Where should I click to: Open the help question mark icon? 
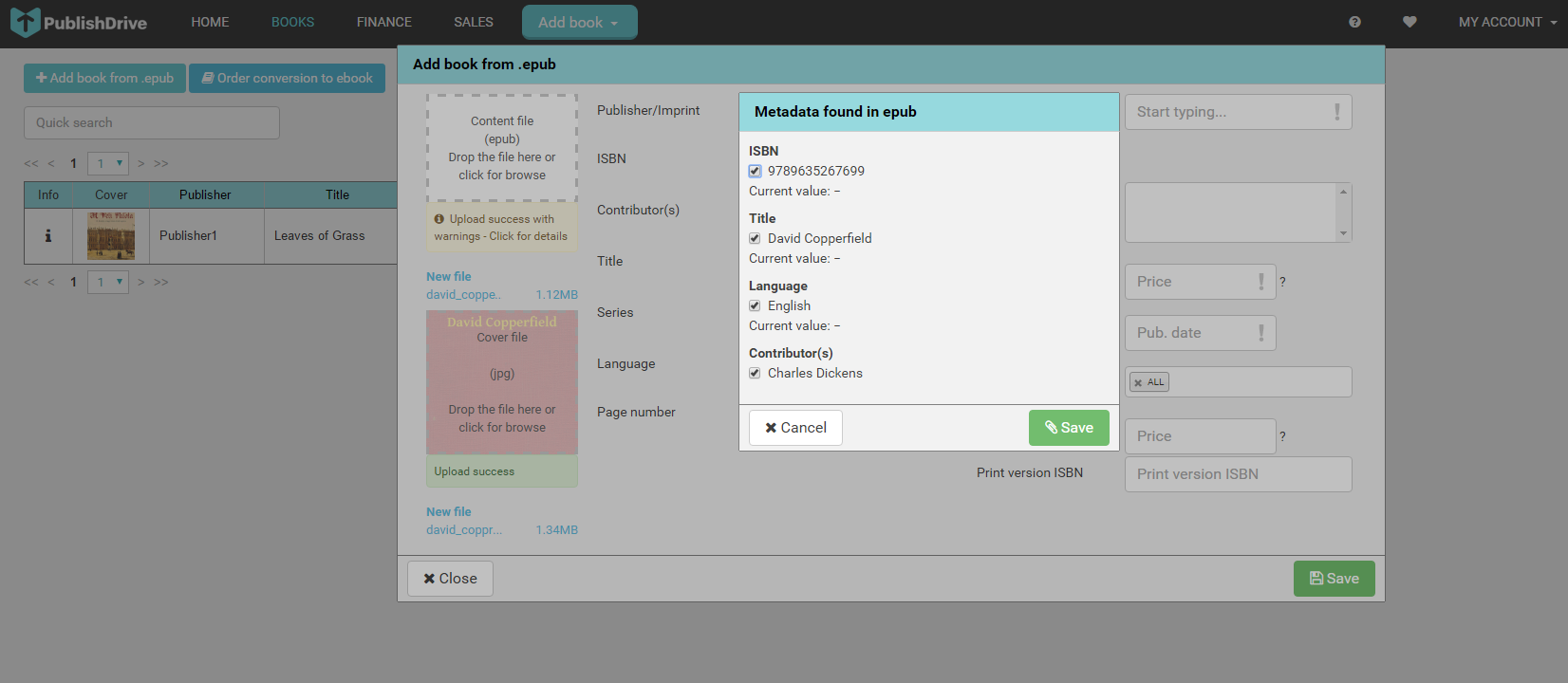tap(1354, 22)
